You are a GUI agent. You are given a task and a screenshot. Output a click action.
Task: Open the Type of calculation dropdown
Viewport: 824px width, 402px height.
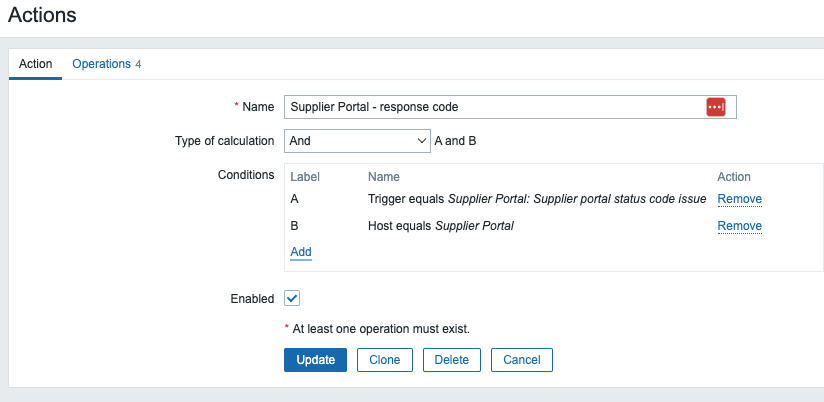(356, 141)
